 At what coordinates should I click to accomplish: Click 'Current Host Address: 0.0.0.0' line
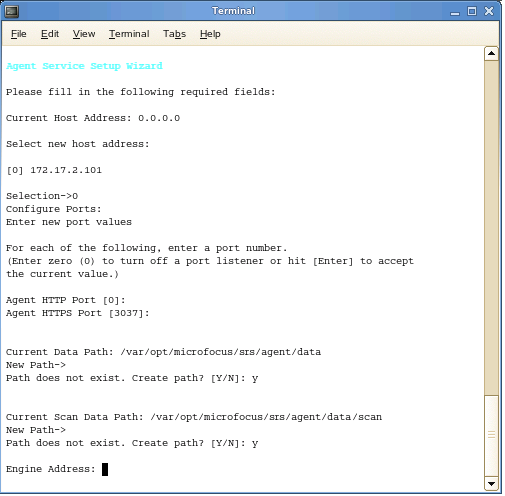click(x=93, y=118)
